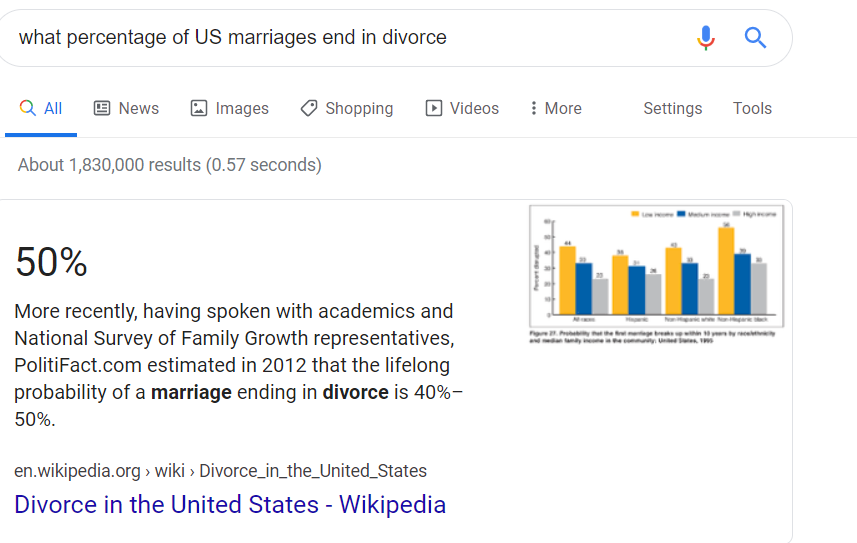Click the three-dot More icon

click(533, 108)
